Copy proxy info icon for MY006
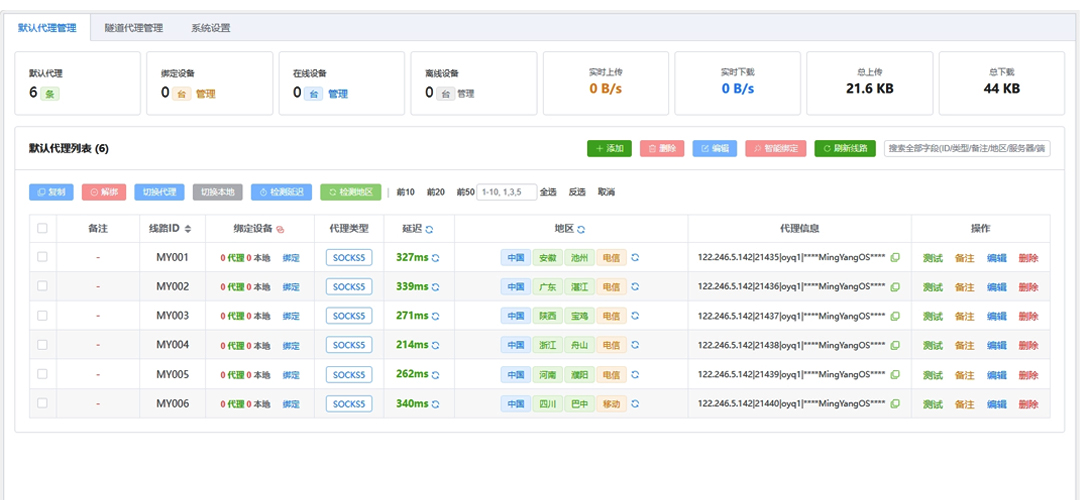Screen dimensions: 1080x500 [895, 404]
